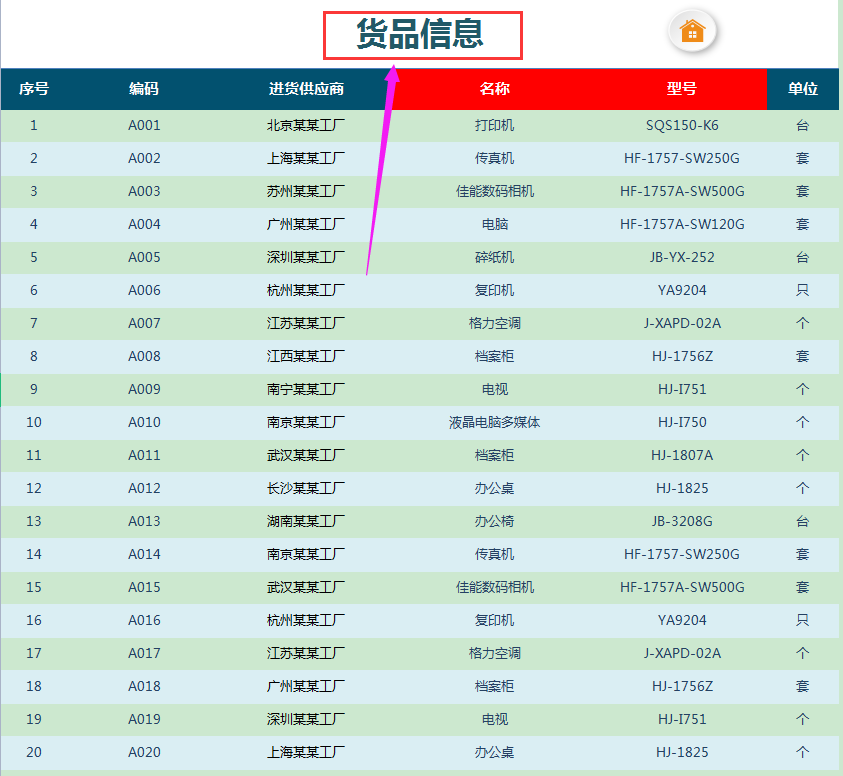
Task: Select supplier cell 江西某某工厂
Action: click(x=306, y=356)
